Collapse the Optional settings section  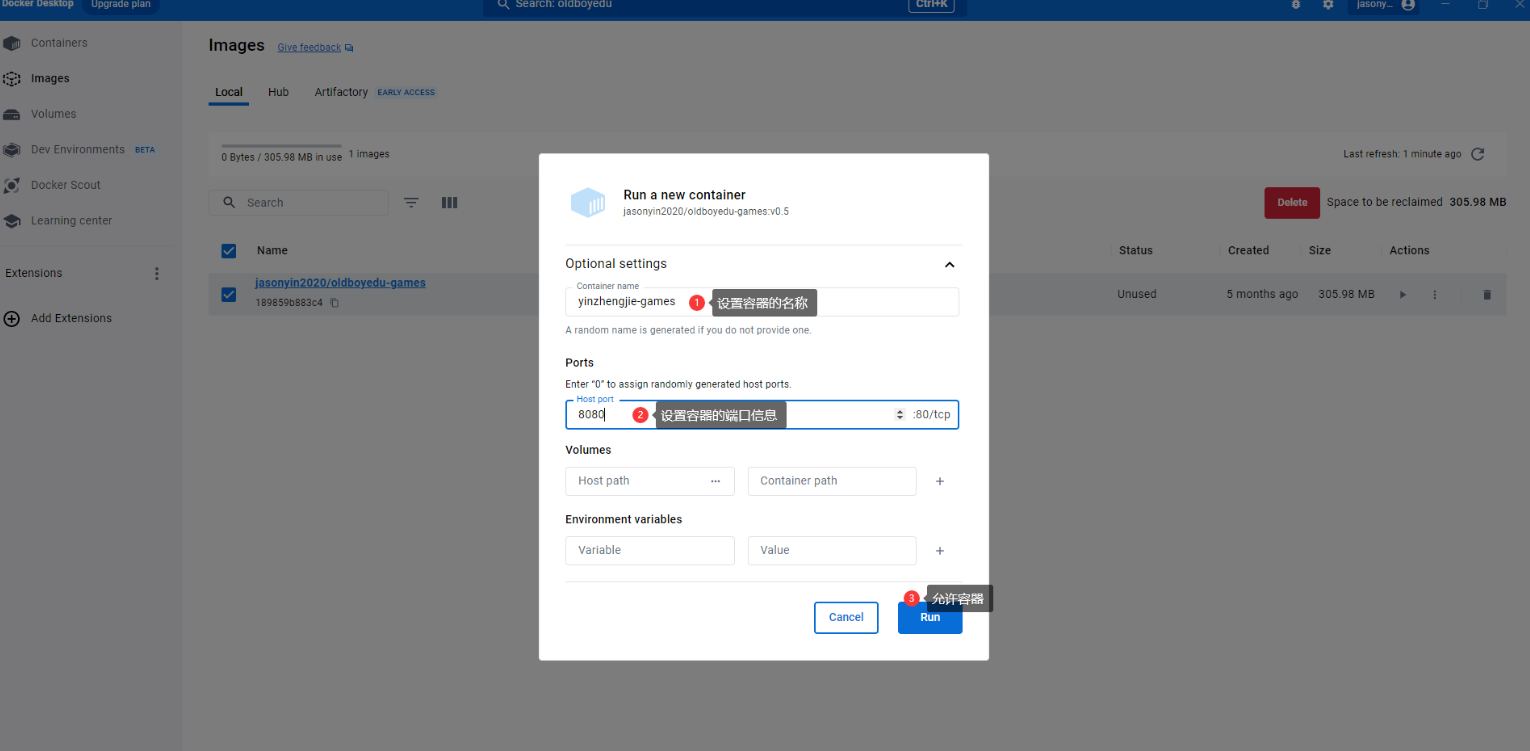950,265
